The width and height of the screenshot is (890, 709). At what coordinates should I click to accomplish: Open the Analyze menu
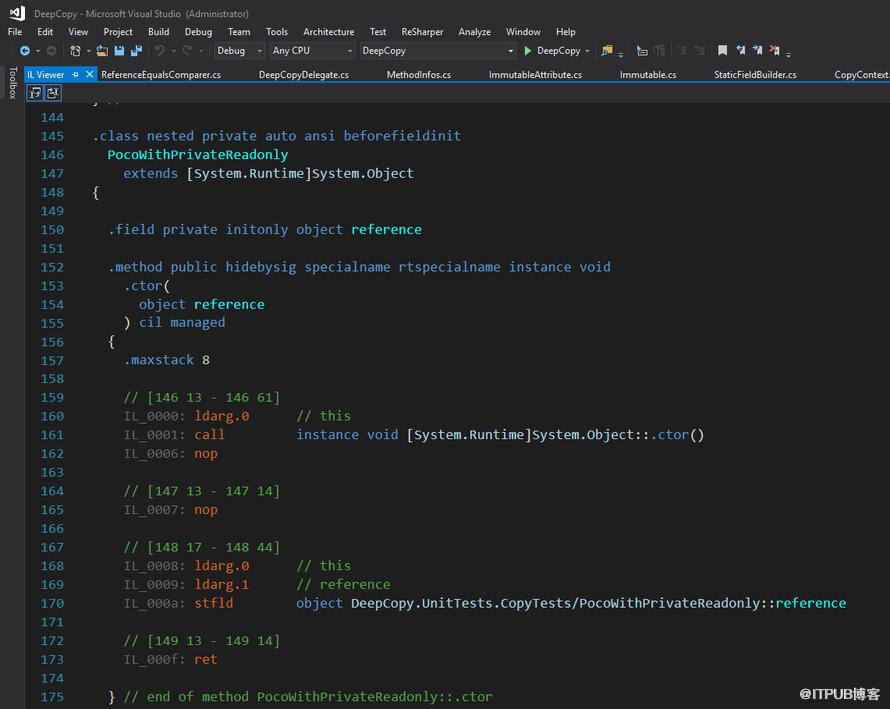coord(475,32)
